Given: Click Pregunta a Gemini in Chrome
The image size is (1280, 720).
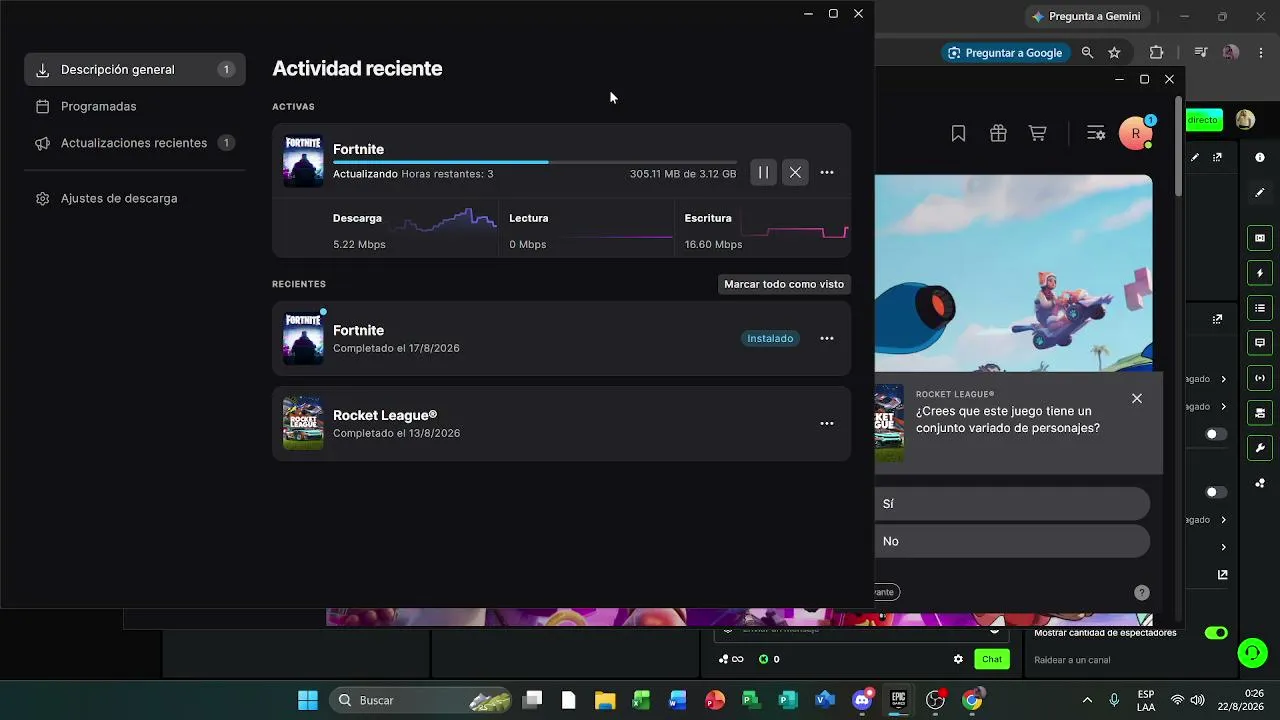Looking at the screenshot, I should click(x=1085, y=16).
